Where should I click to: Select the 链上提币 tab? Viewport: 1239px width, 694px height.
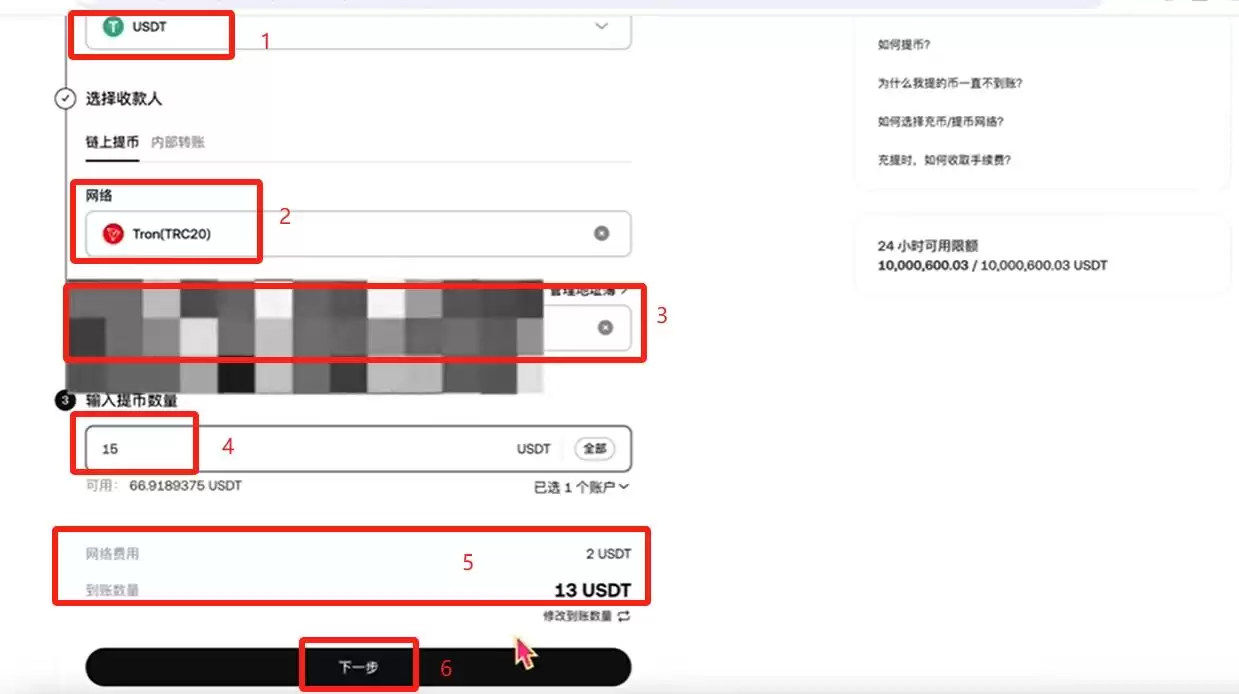(x=110, y=141)
